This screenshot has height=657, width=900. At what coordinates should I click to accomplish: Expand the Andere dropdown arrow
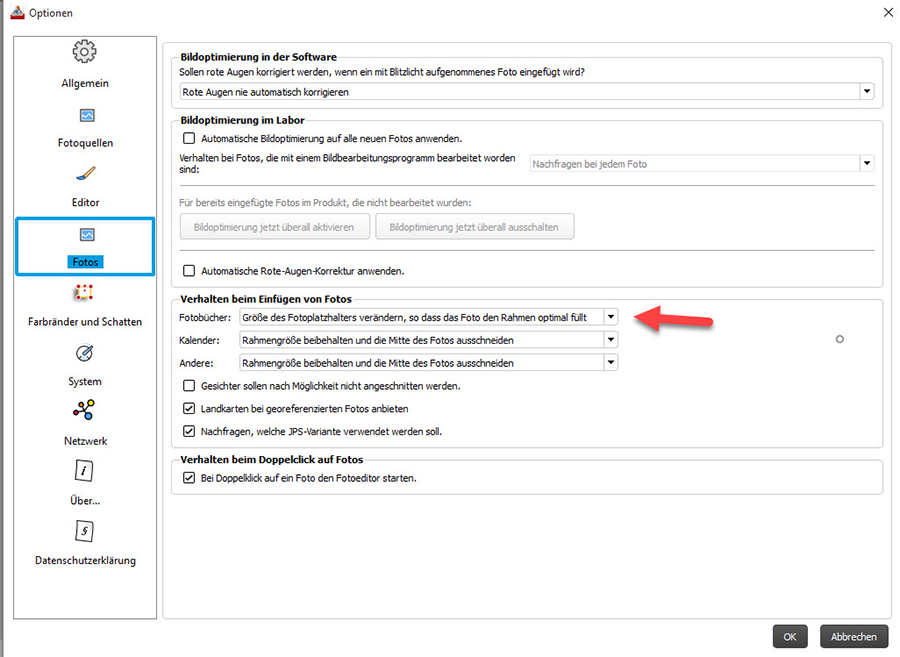click(x=611, y=363)
